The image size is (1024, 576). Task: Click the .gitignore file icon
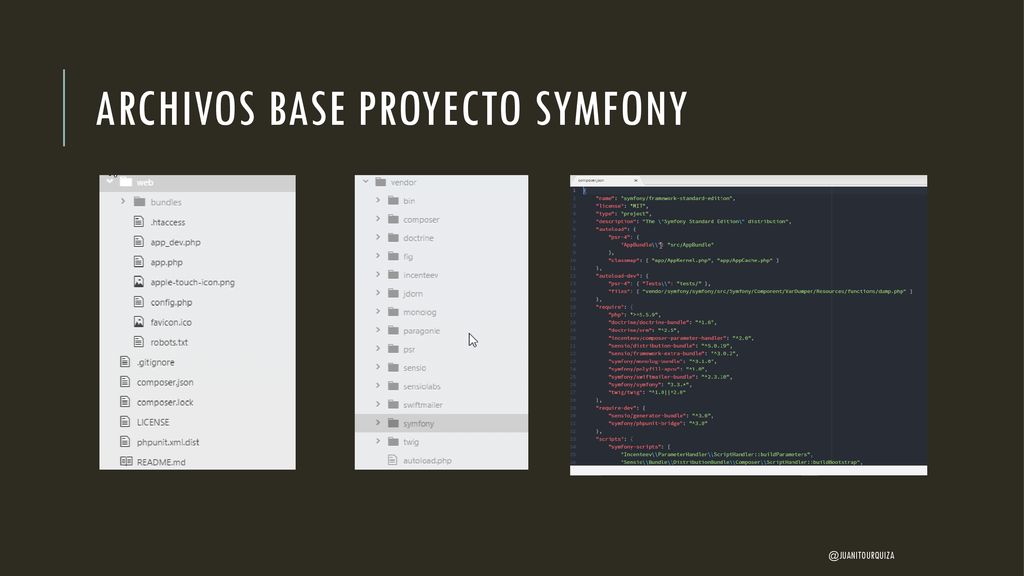tap(125, 362)
